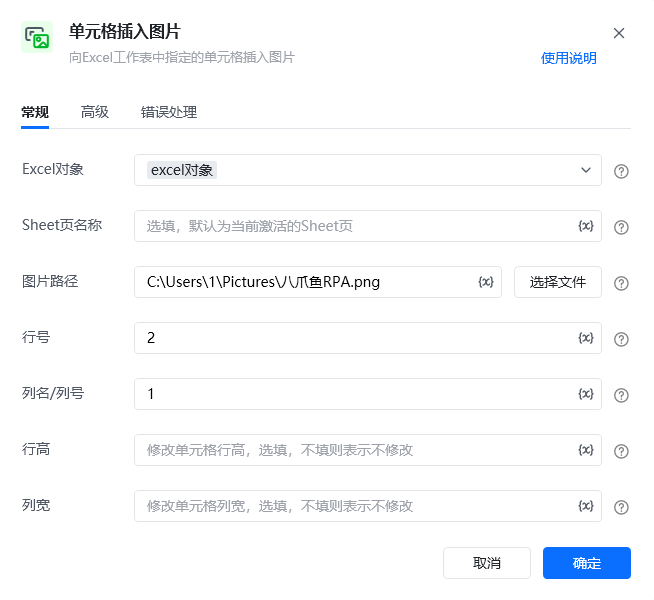Insert variable in 列宽 field
This screenshot has height=600, width=654.
tap(586, 506)
